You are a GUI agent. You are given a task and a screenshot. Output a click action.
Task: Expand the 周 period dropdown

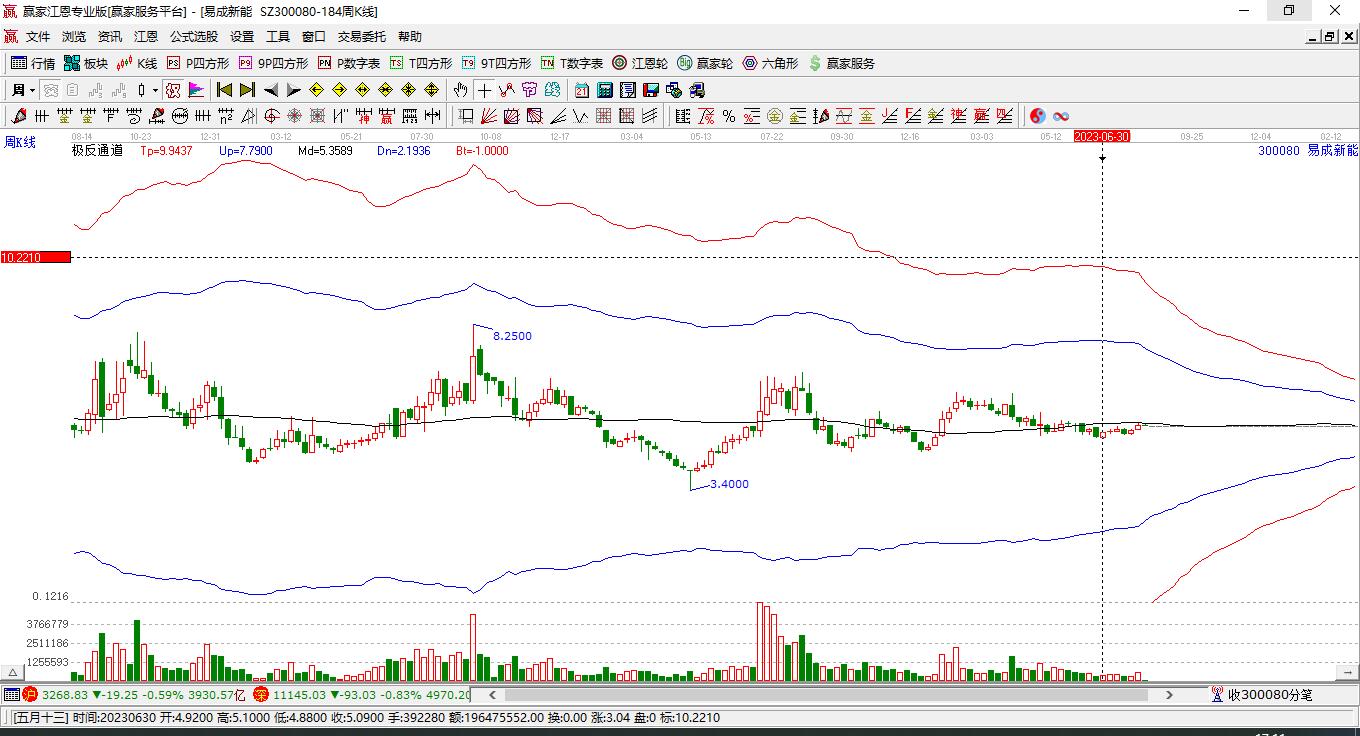coord(32,90)
